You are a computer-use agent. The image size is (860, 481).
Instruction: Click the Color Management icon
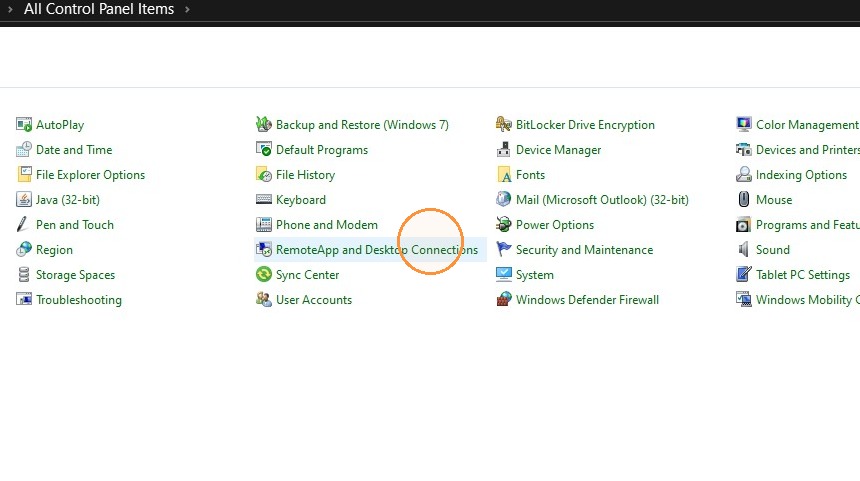click(744, 125)
